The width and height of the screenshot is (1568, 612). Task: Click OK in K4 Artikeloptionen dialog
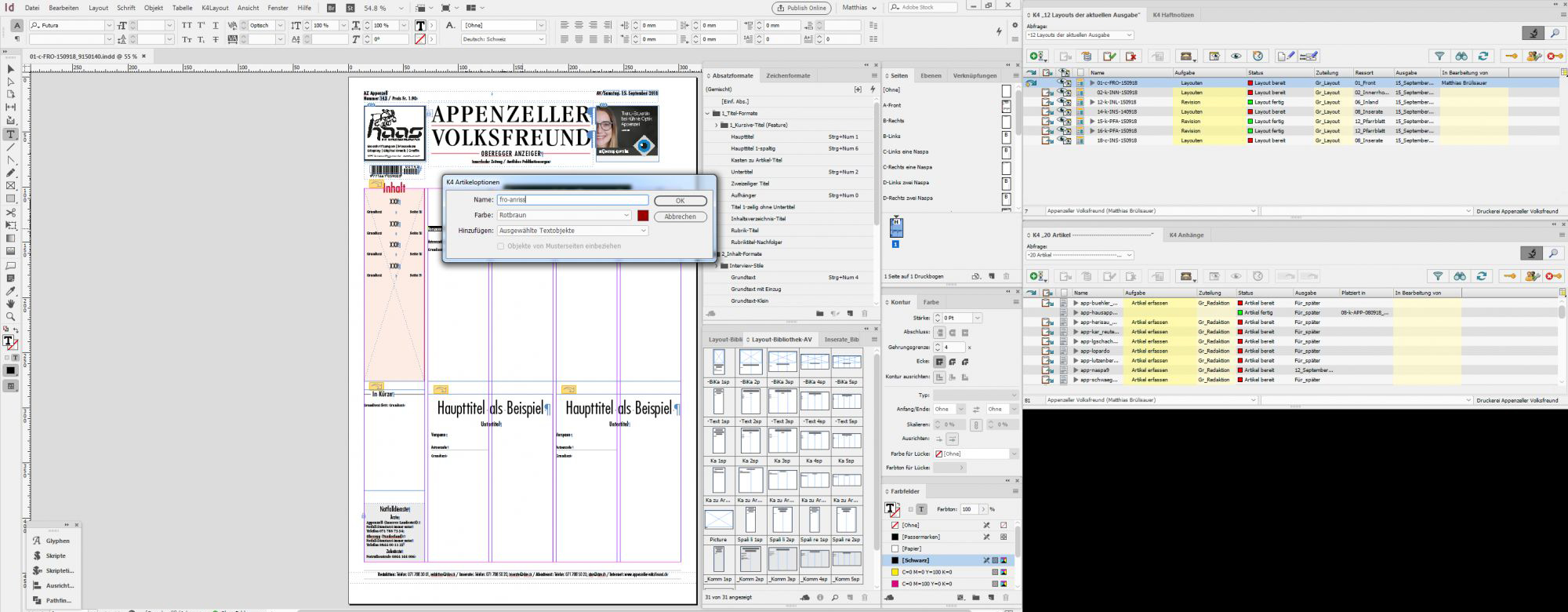(680, 201)
